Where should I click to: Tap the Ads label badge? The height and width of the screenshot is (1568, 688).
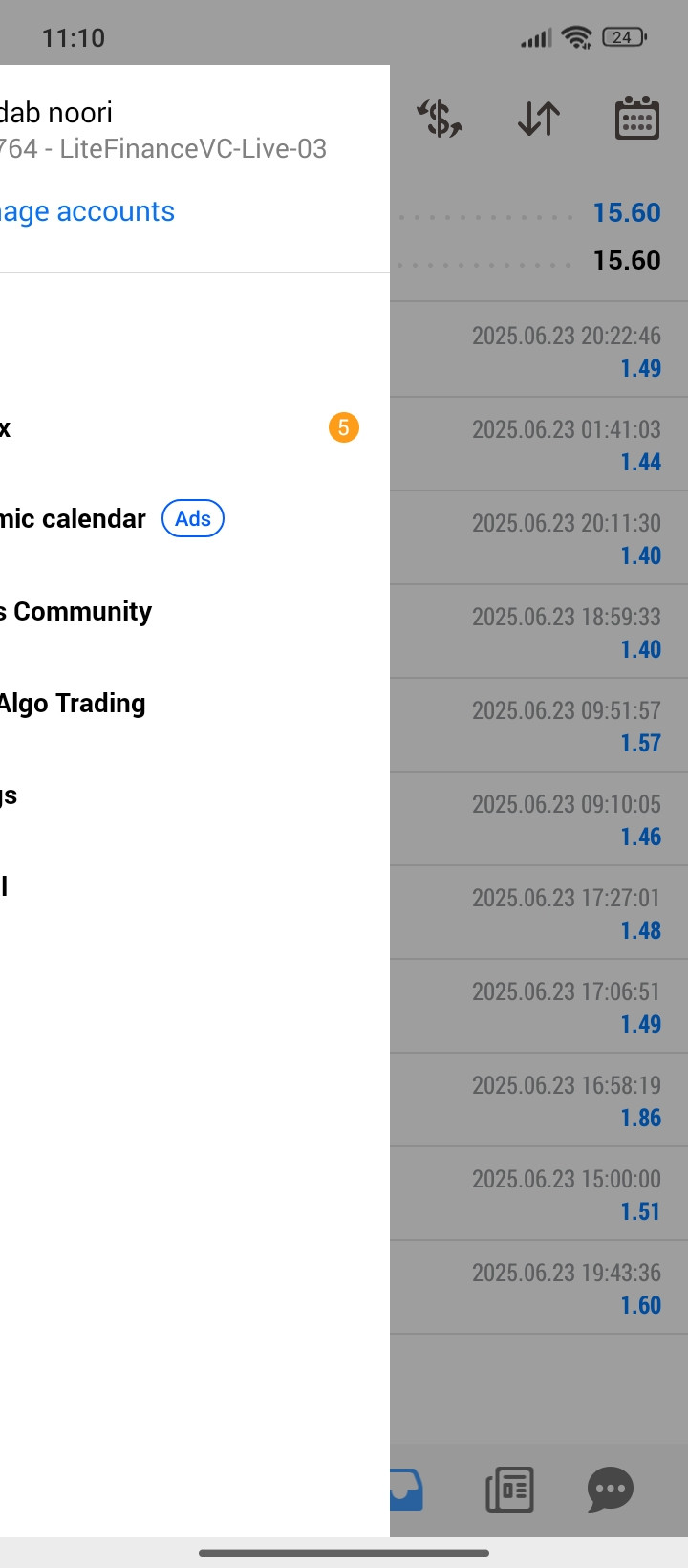point(193,518)
